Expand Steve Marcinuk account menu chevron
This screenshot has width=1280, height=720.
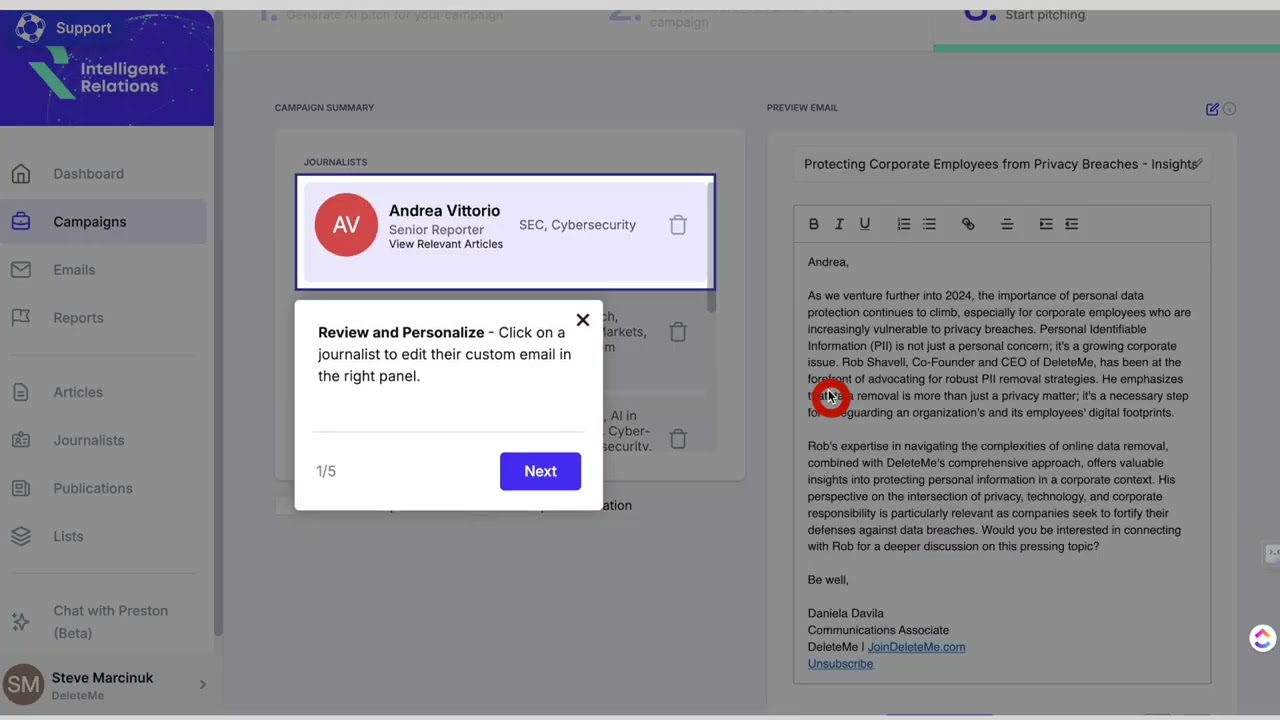[202, 685]
